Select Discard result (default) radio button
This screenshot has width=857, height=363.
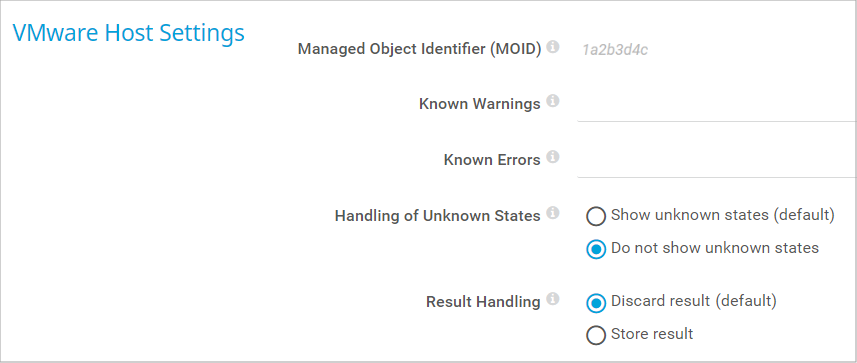[x=596, y=303]
